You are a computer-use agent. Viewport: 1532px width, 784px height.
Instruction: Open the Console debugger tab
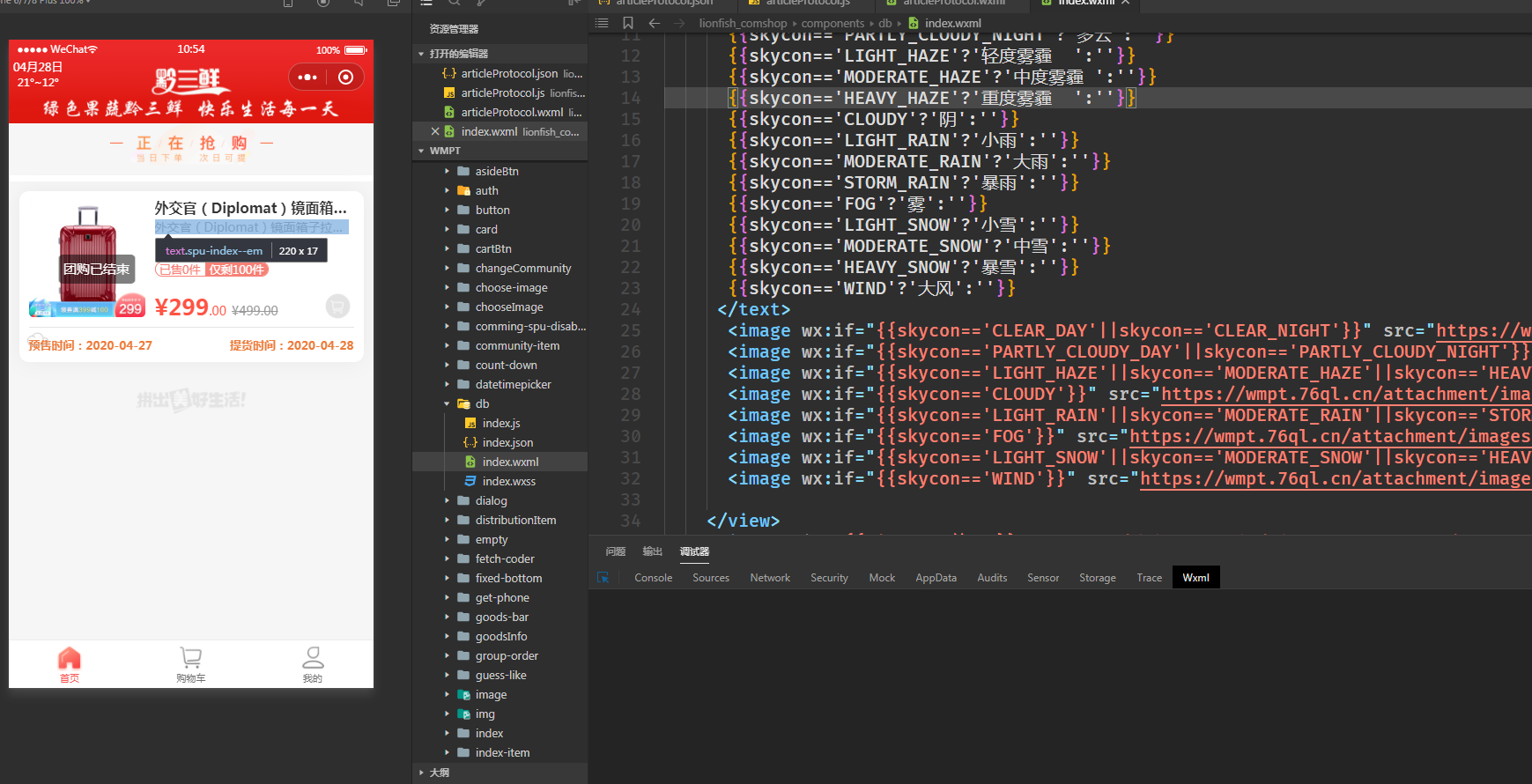pos(654,578)
